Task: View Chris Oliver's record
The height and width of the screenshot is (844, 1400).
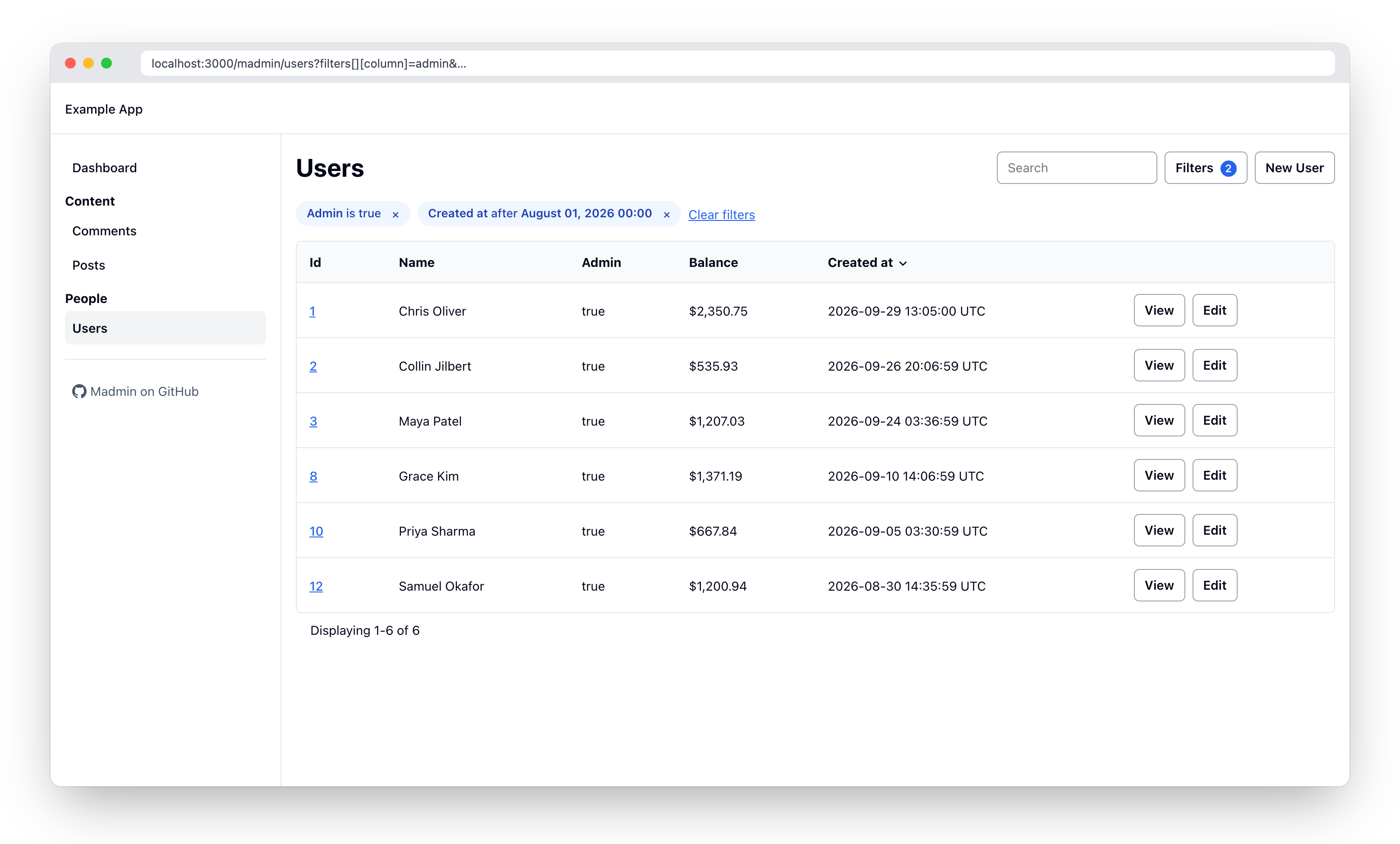Action: click(1159, 310)
